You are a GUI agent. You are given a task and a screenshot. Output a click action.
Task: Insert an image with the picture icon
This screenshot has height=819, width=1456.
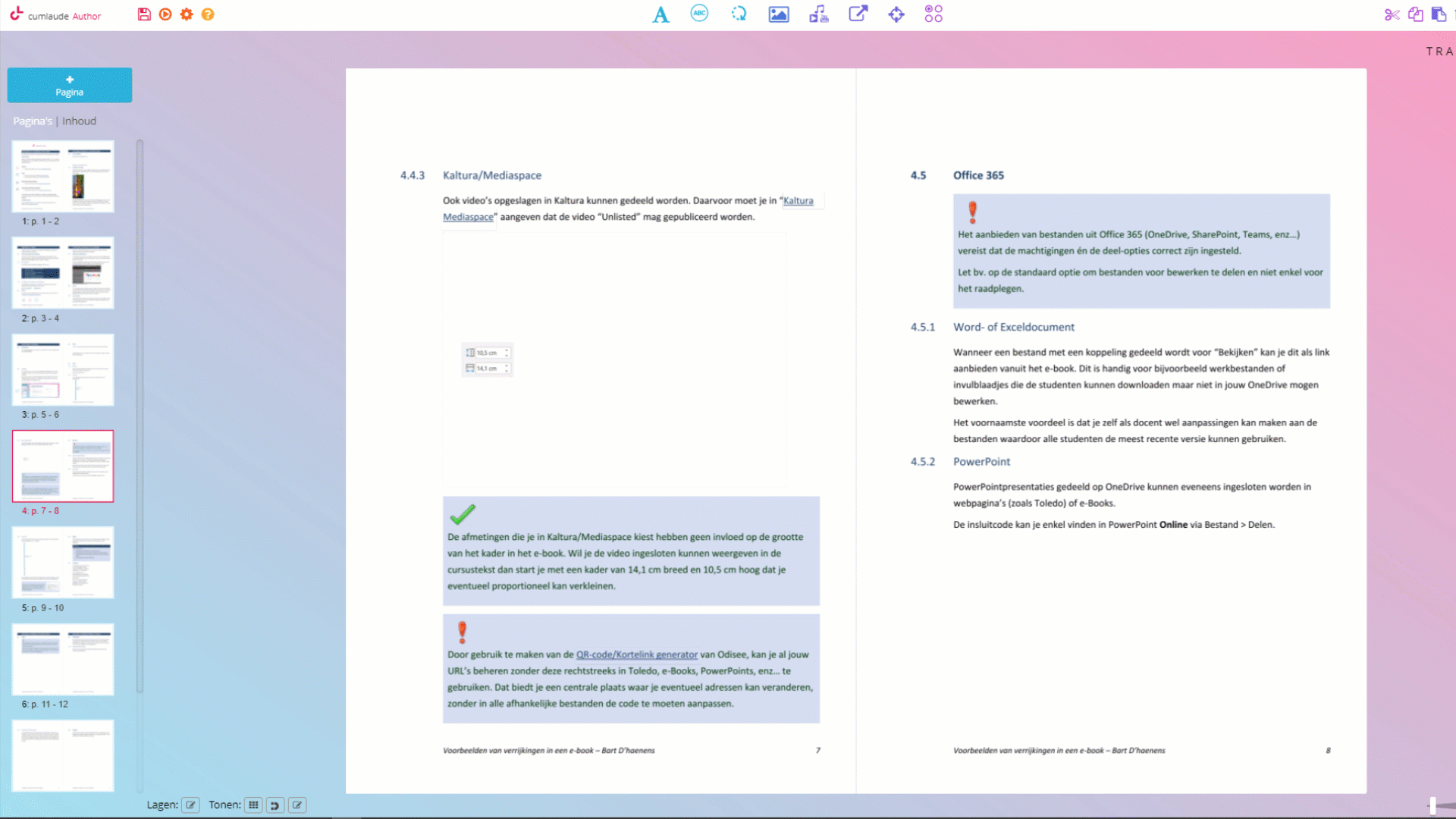pyautogui.click(x=779, y=14)
